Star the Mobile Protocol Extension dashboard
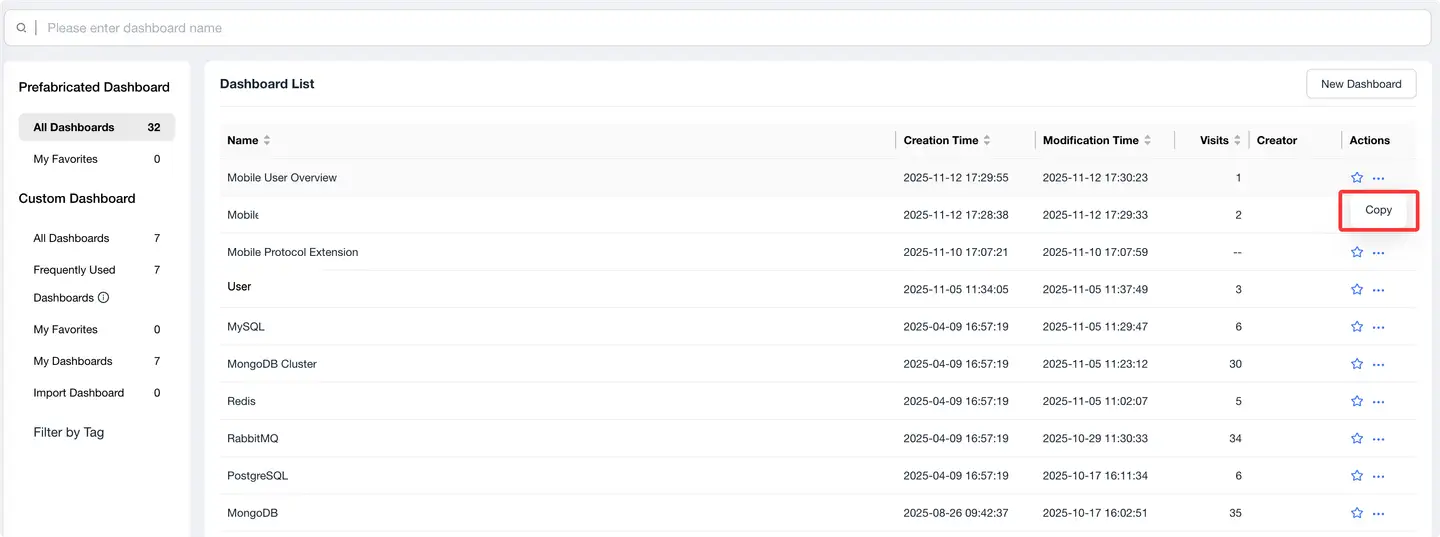The height and width of the screenshot is (537, 1440). point(1357,253)
